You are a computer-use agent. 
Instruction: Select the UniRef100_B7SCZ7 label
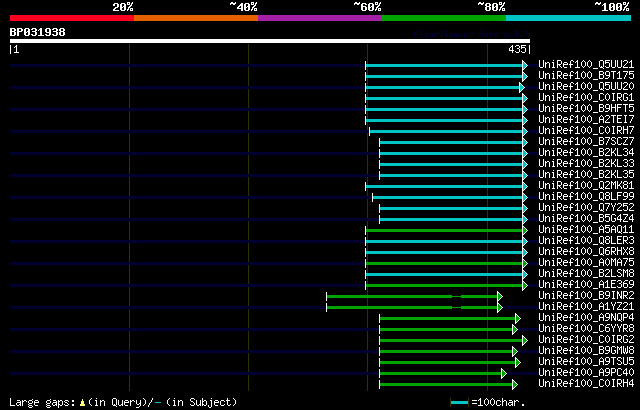pyautogui.click(x=586, y=142)
